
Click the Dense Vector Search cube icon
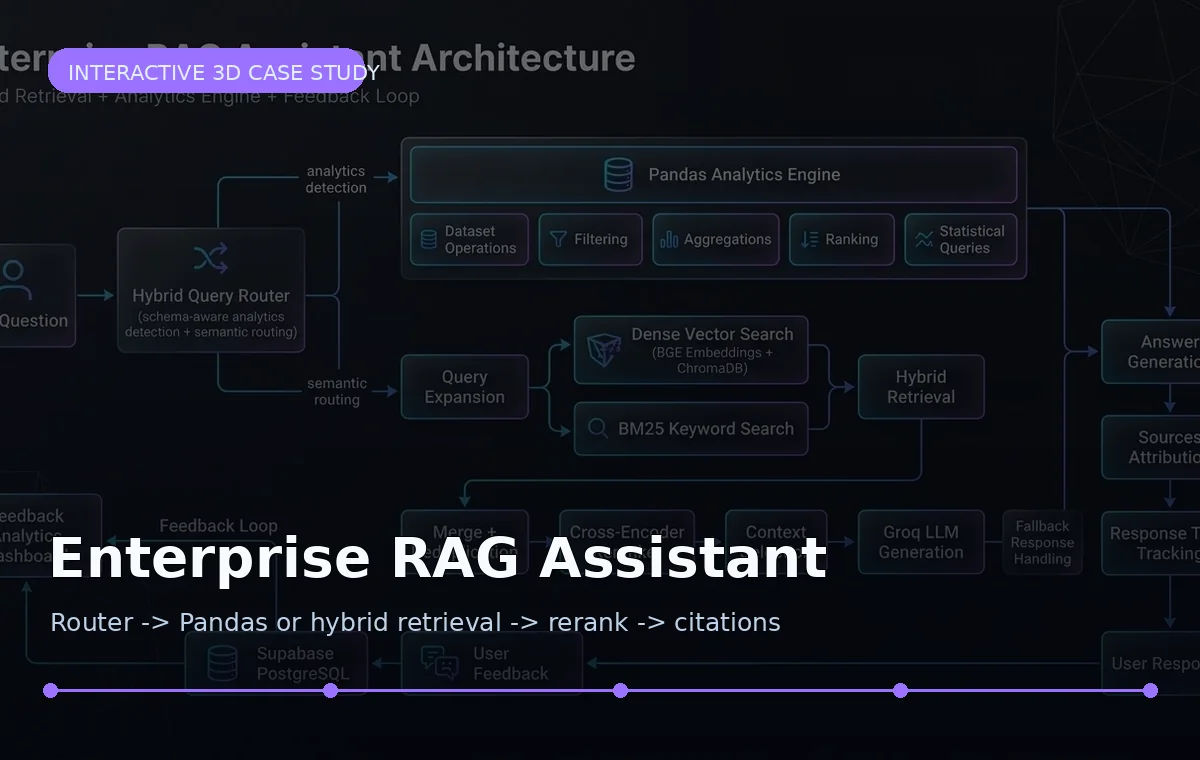point(604,351)
